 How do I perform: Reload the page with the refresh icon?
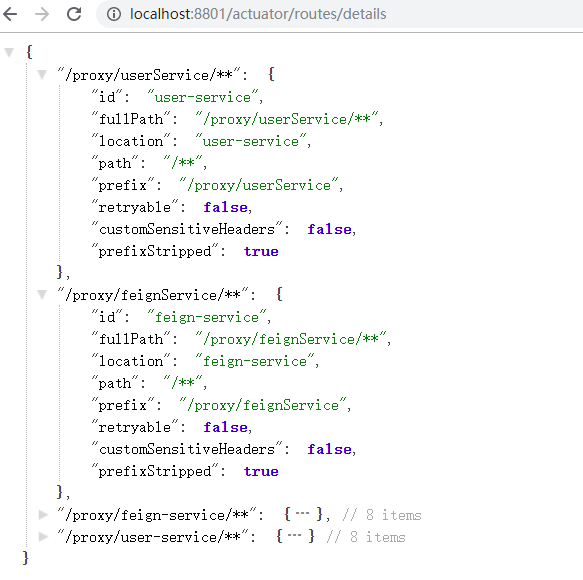(x=74, y=14)
